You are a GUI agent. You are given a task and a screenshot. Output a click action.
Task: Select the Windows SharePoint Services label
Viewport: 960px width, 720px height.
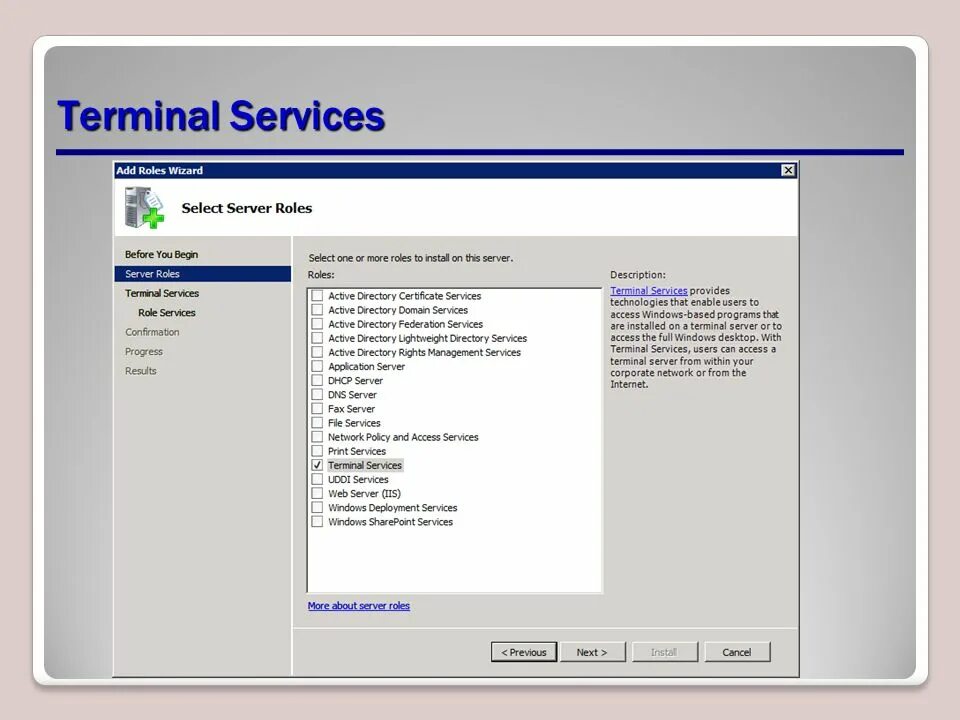[391, 522]
